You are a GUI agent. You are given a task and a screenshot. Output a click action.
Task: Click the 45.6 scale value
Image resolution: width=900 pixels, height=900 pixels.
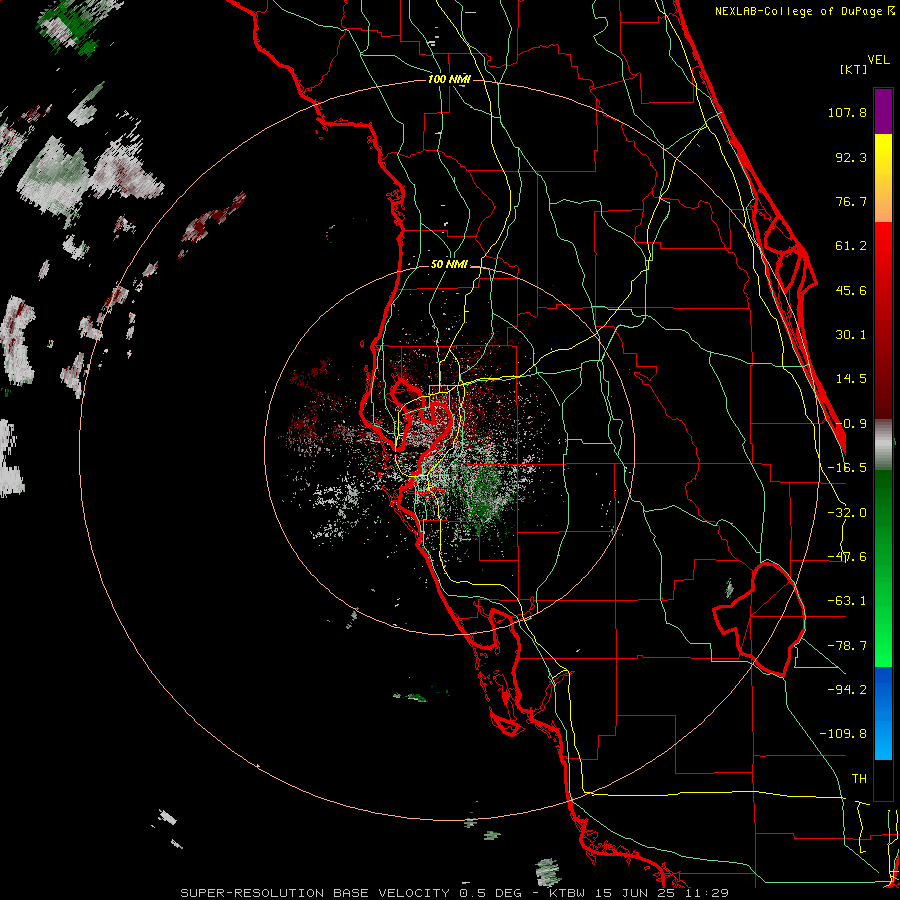coord(851,290)
